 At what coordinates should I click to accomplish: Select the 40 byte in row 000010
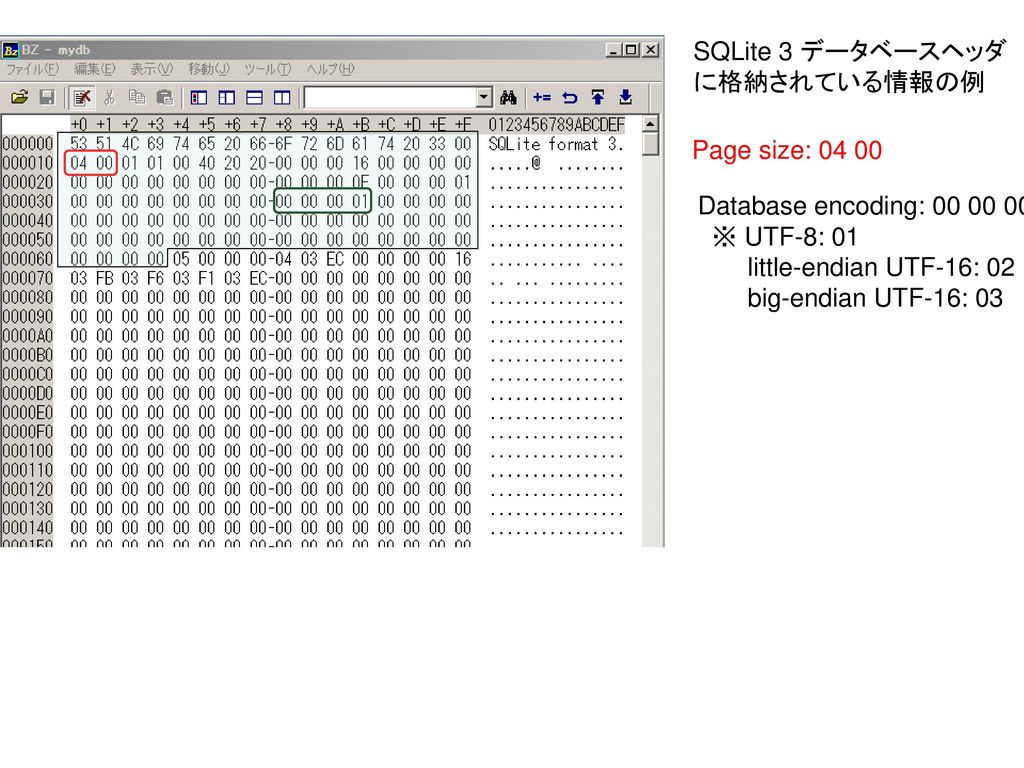point(206,163)
